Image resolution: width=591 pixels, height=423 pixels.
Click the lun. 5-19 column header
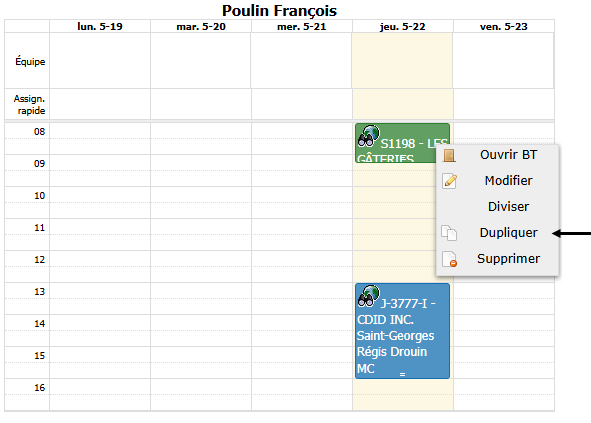click(100, 26)
